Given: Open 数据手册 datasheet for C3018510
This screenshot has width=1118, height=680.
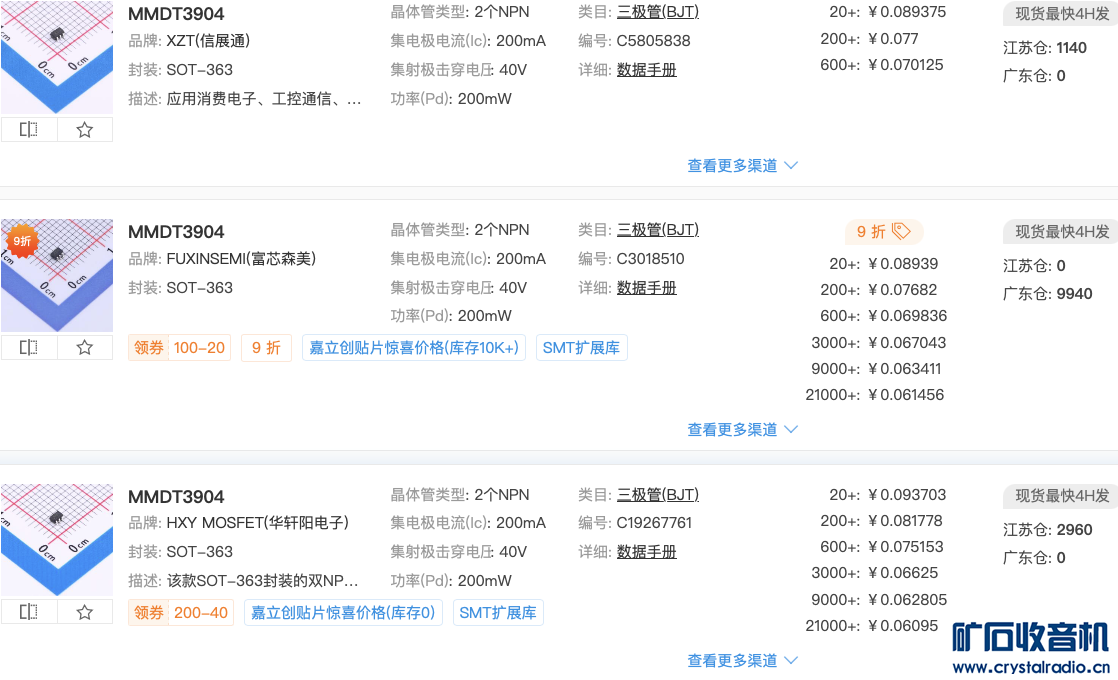Looking at the screenshot, I should (x=647, y=288).
